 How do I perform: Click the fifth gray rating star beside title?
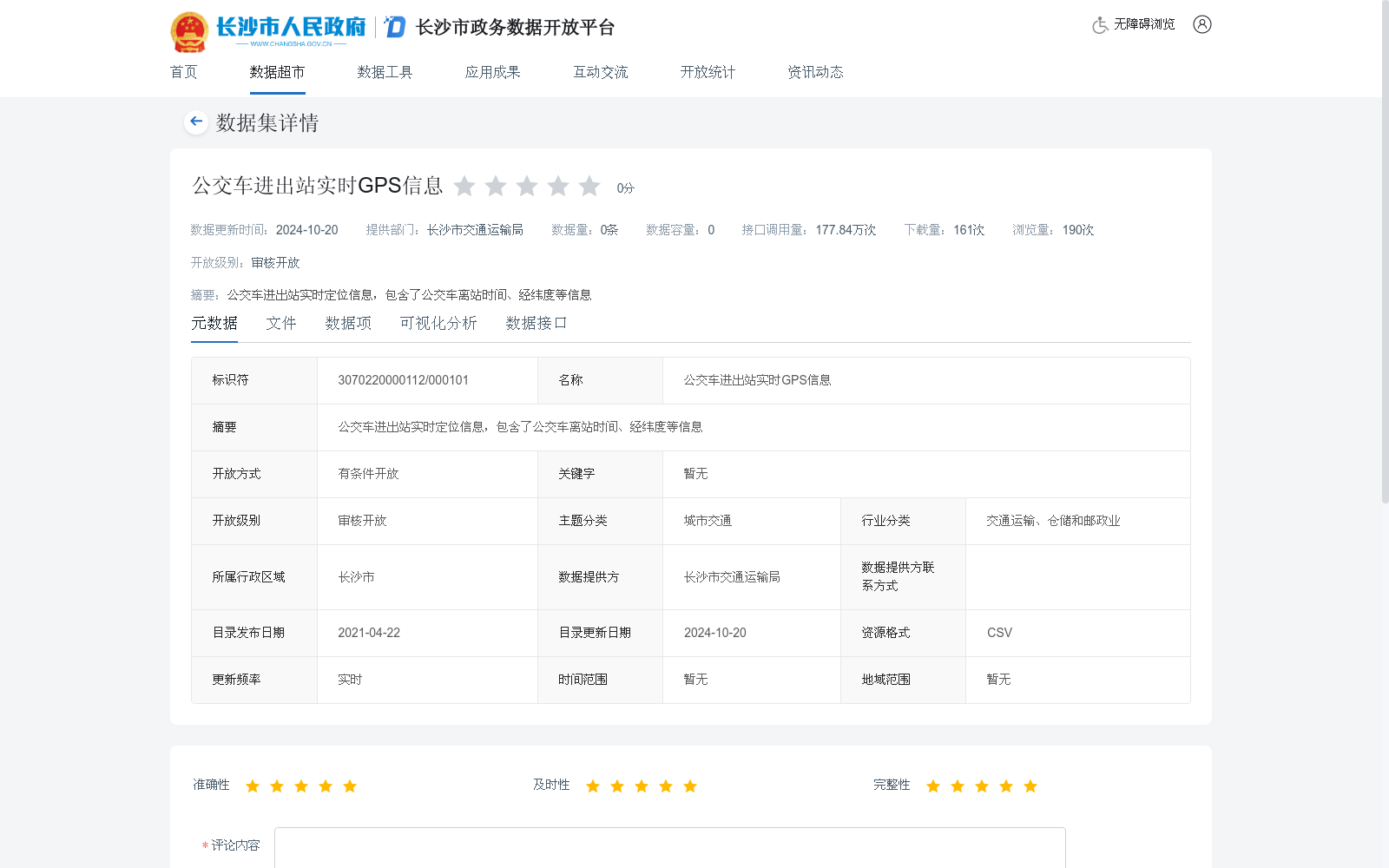[589, 186]
